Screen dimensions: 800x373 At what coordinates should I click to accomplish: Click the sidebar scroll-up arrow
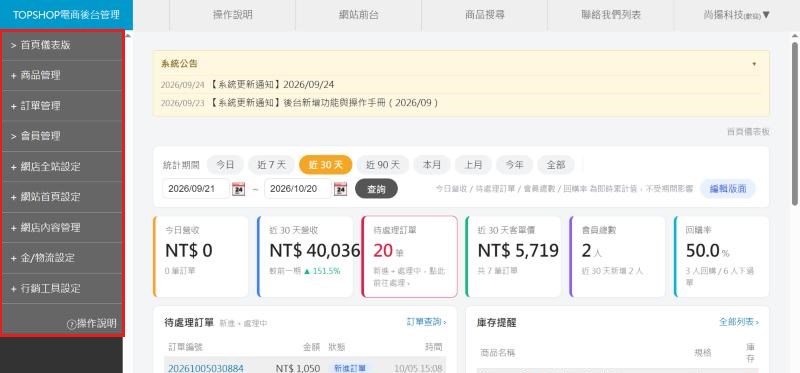[128, 36]
